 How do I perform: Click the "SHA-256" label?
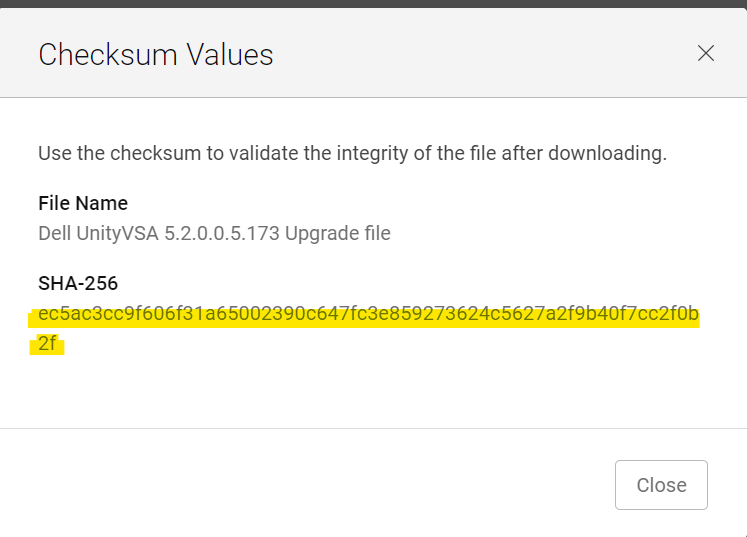(78, 285)
